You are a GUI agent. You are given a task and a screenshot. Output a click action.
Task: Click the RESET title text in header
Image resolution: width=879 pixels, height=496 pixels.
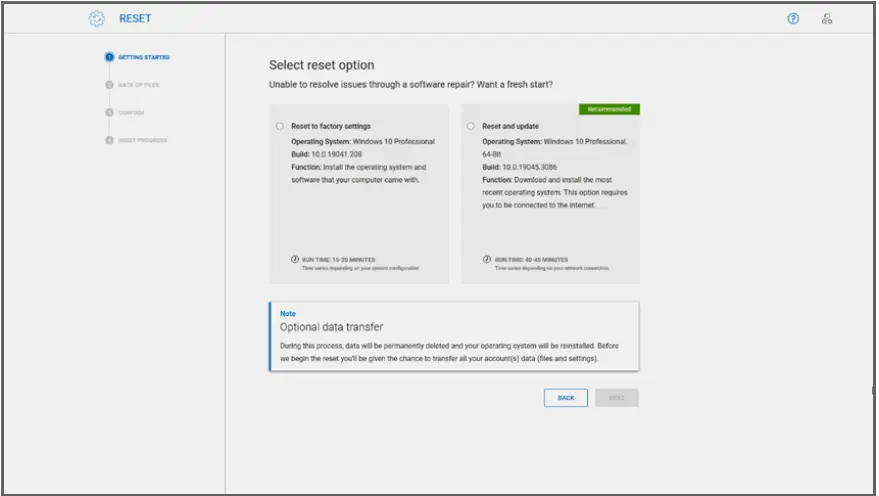point(135,19)
